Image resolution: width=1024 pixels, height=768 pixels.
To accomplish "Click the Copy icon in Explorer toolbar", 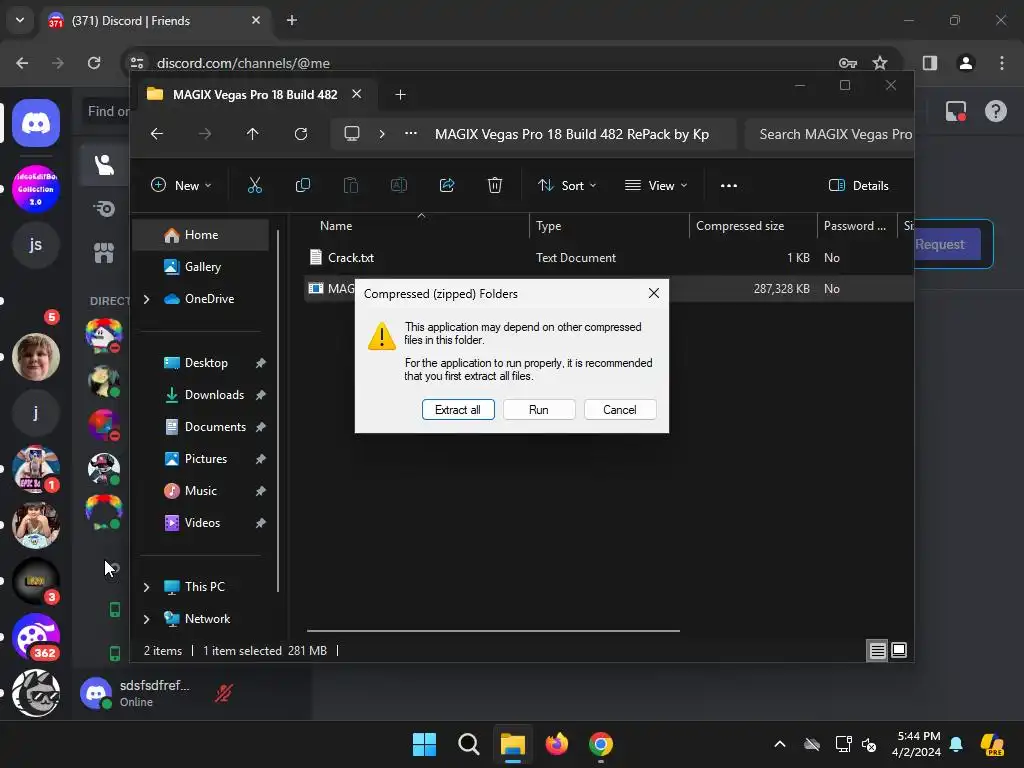I will pos(303,185).
